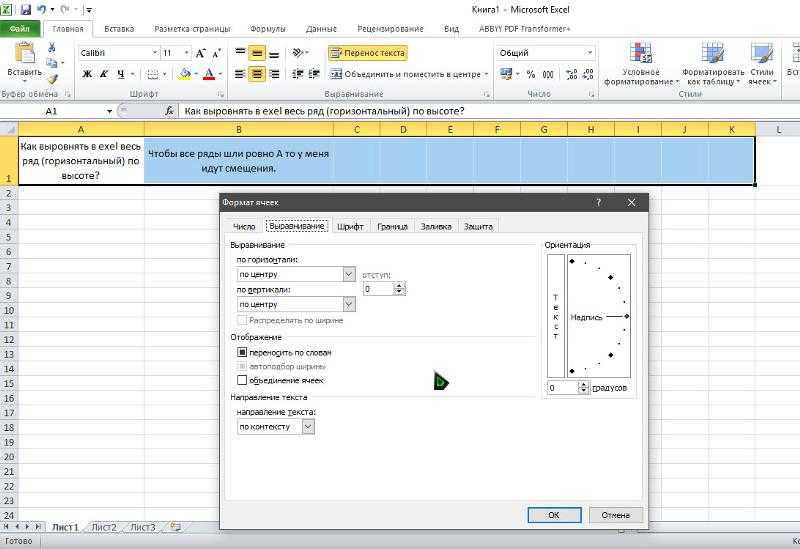This screenshot has height=549, width=800.
Task: Click Increase Indent icon
Action: pyautogui.click(x=314, y=74)
